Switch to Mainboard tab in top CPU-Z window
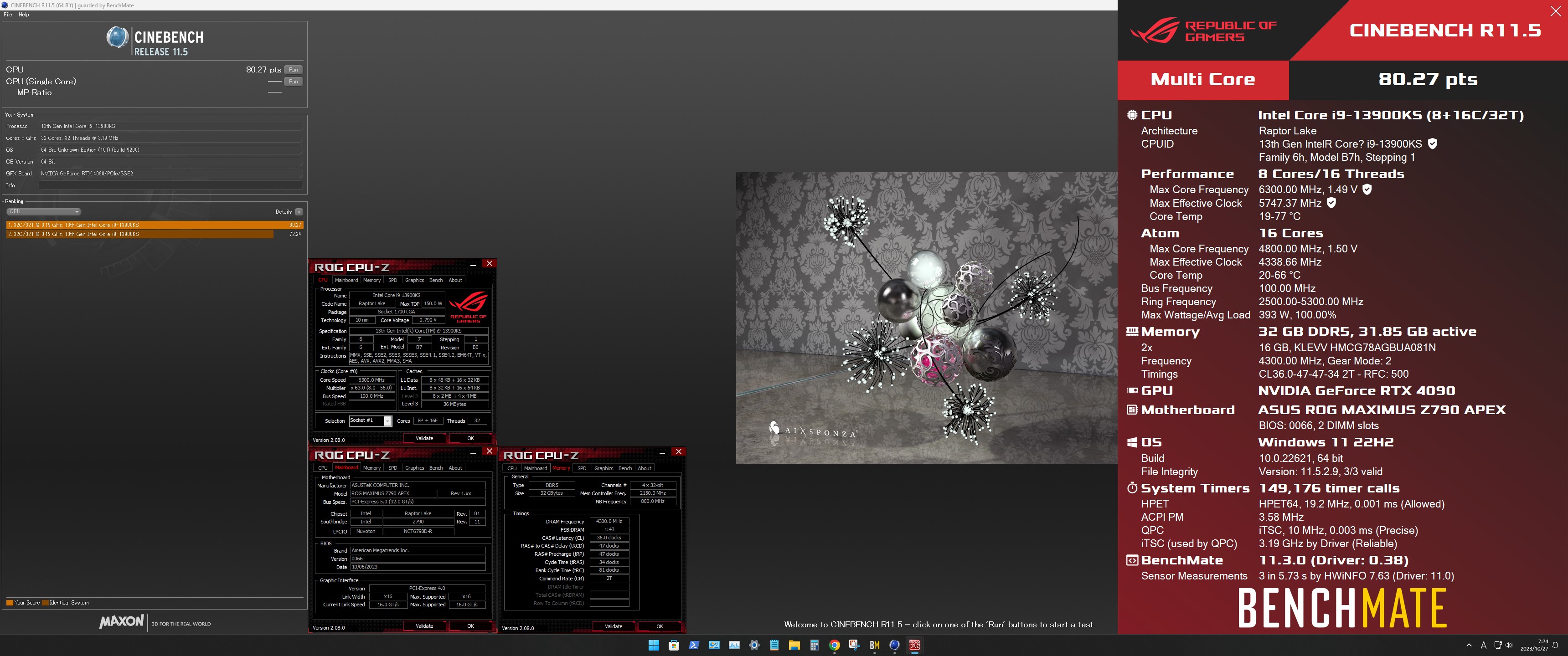This screenshot has width=1568, height=656. [346, 280]
